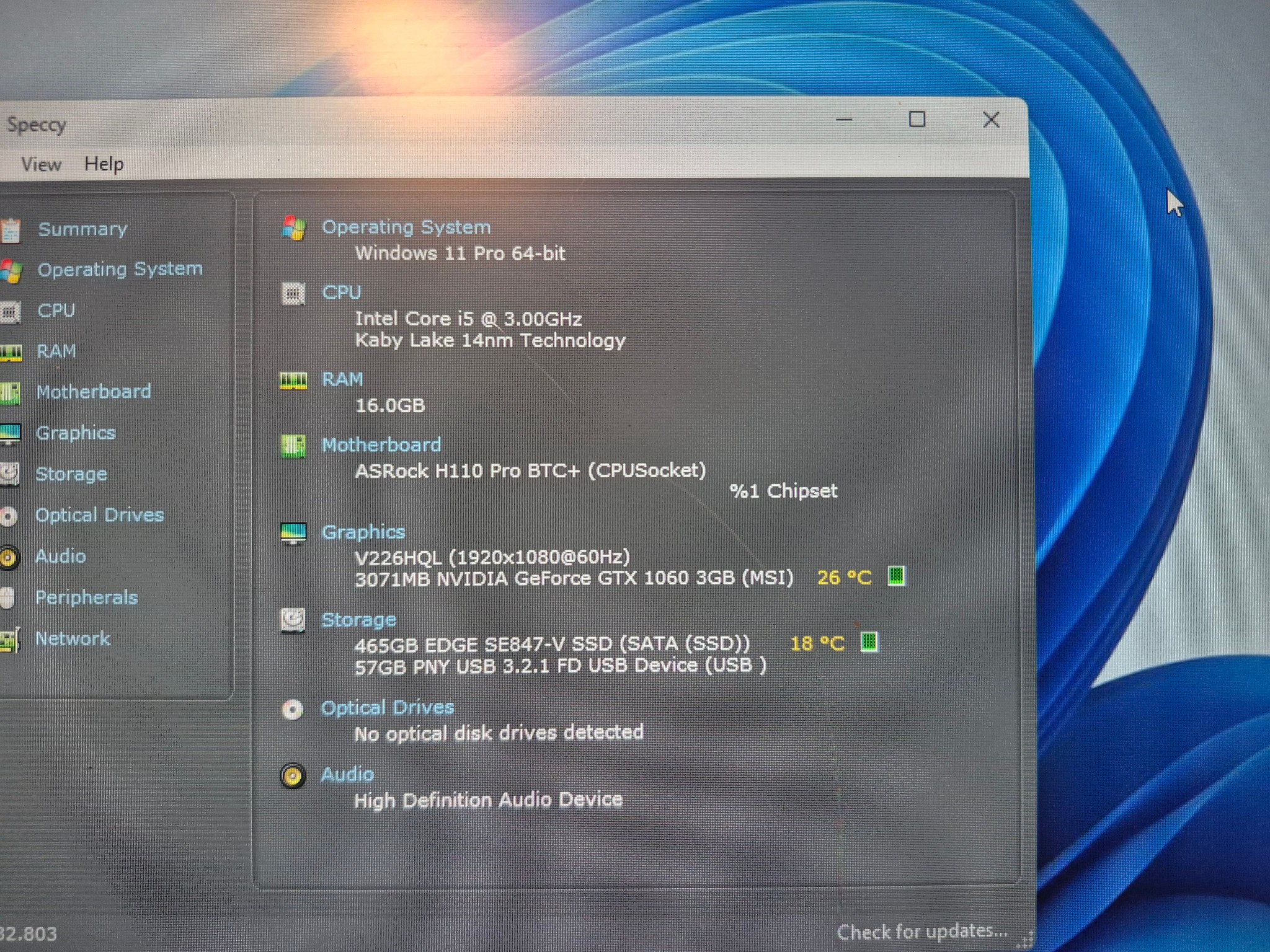Open the Graphics heading link in summary
This screenshot has height=952, width=1270.
(363, 532)
